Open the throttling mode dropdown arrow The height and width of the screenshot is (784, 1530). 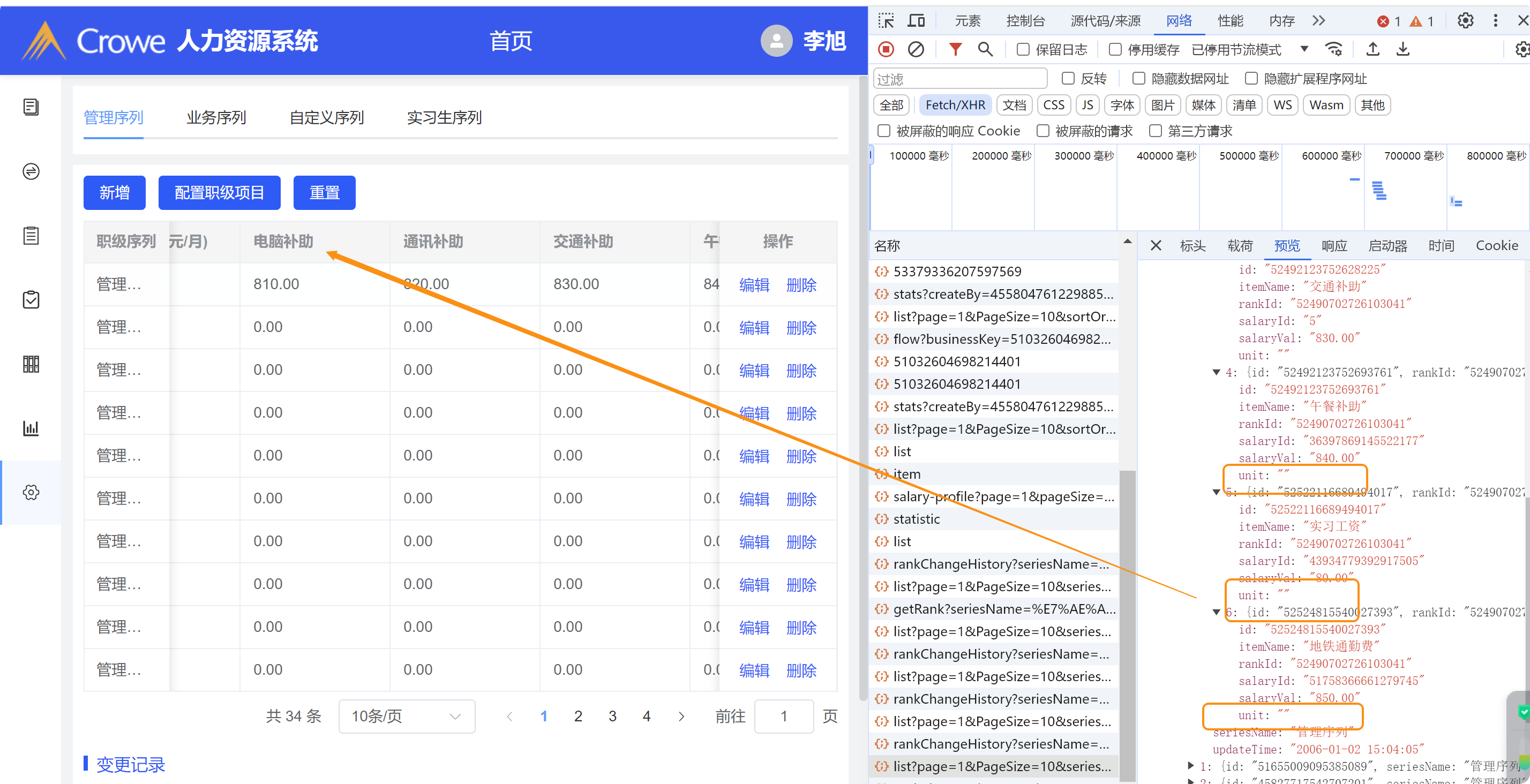pos(1304,49)
